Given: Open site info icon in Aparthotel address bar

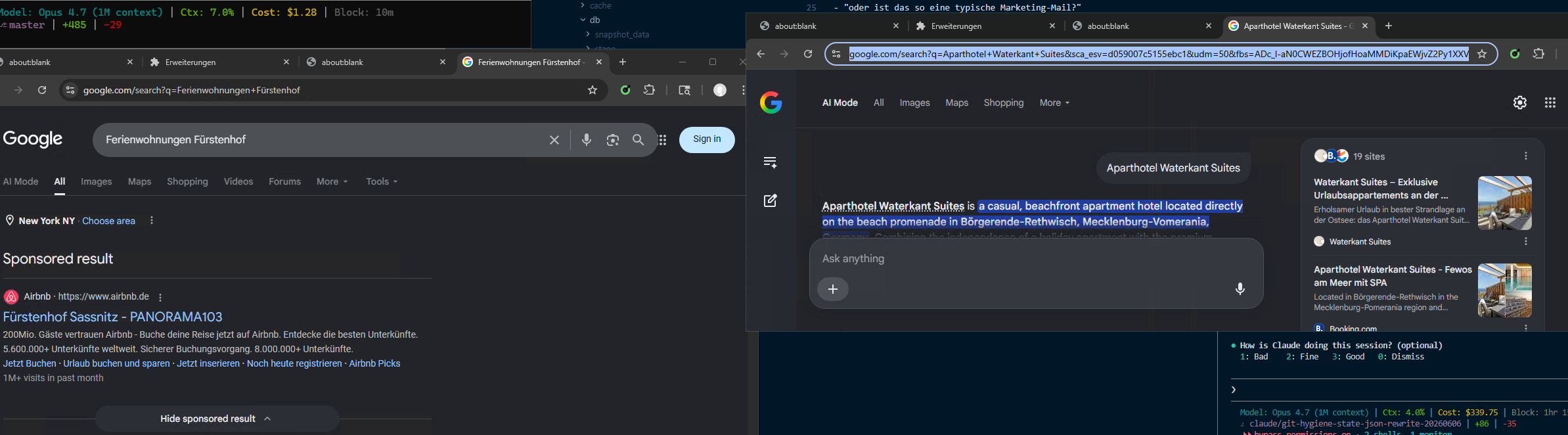Looking at the screenshot, I should [836, 54].
